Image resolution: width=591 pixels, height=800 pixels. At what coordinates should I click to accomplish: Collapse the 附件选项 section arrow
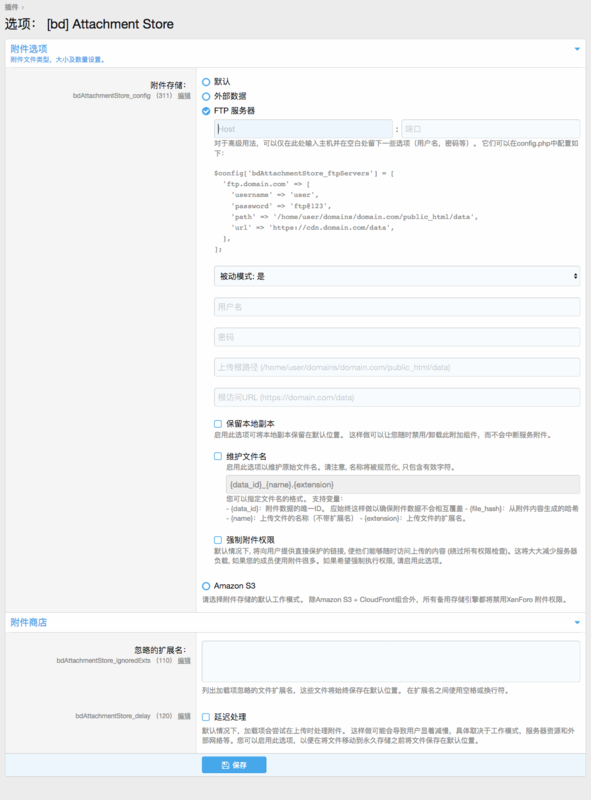click(x=577, y=49)
